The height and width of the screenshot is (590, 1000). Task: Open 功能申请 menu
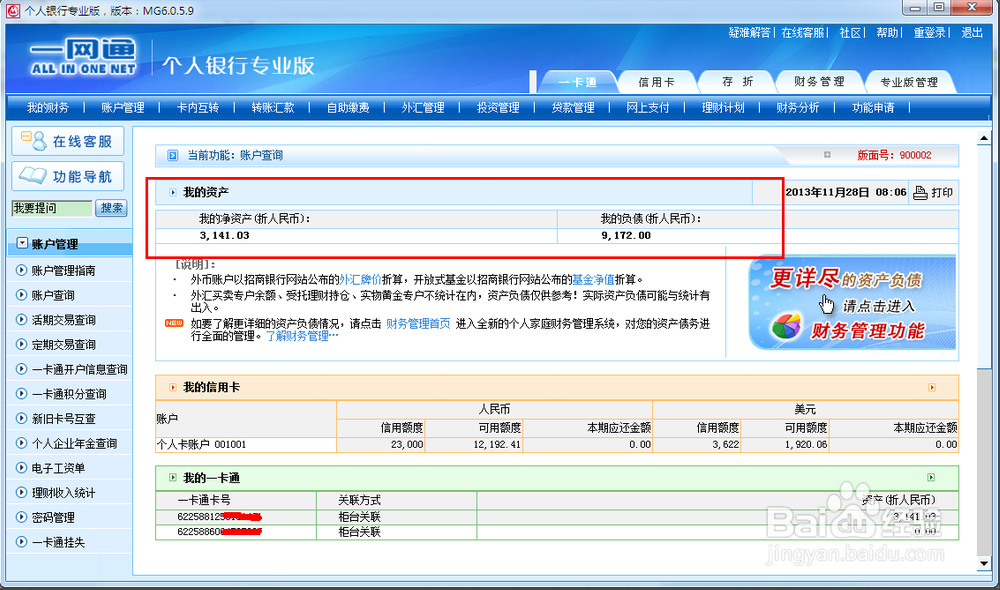(873, 108)
